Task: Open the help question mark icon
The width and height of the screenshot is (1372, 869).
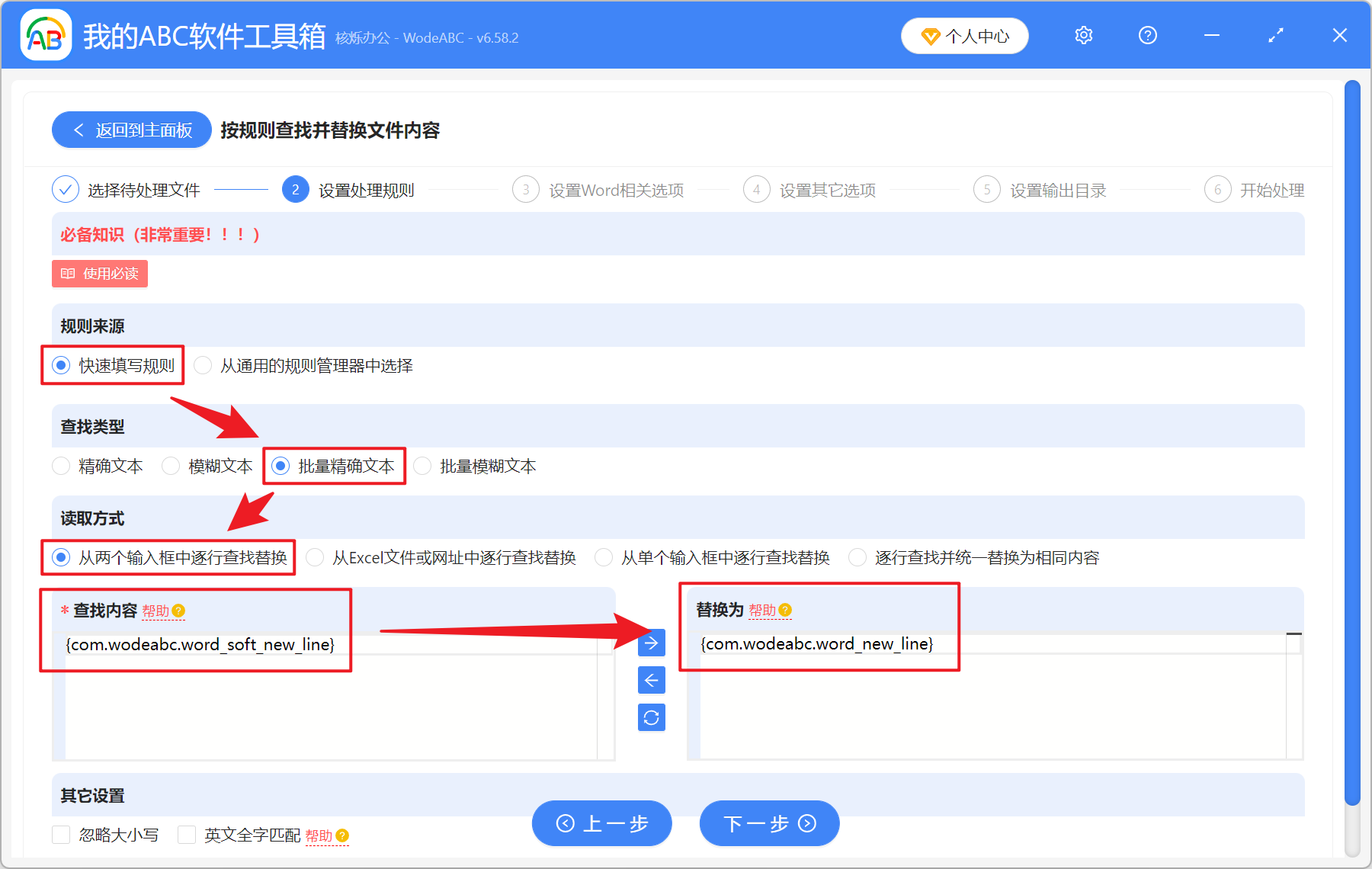Action: 1147,35
